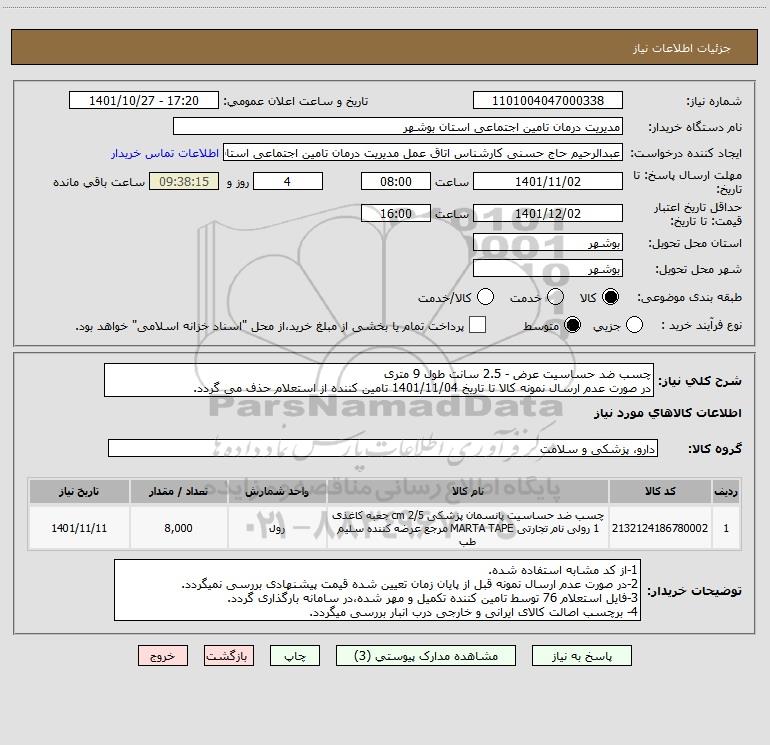
Task: Click the quantity cell 8,000
Action: click(x=179, y=528)
